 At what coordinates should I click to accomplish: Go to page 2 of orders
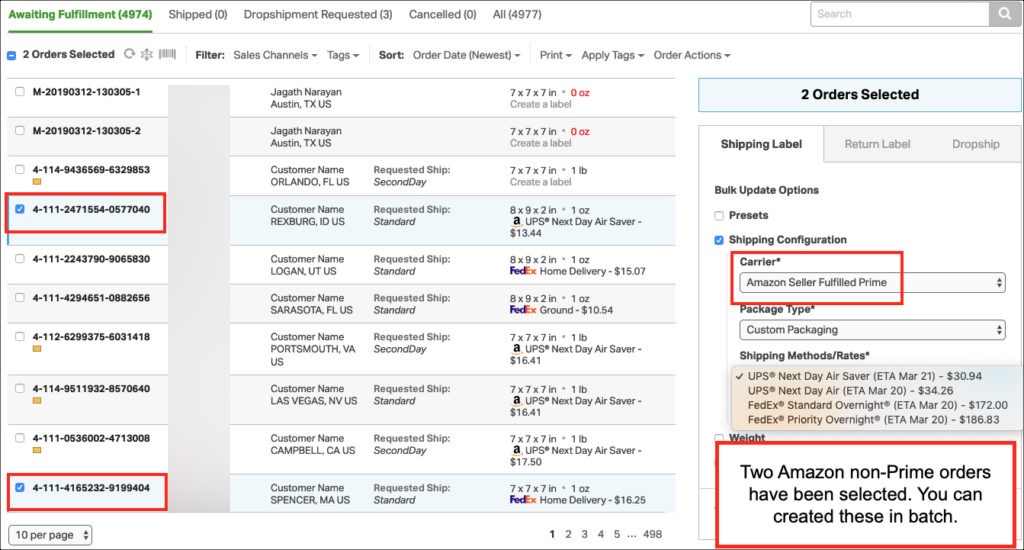pos(568,534)
